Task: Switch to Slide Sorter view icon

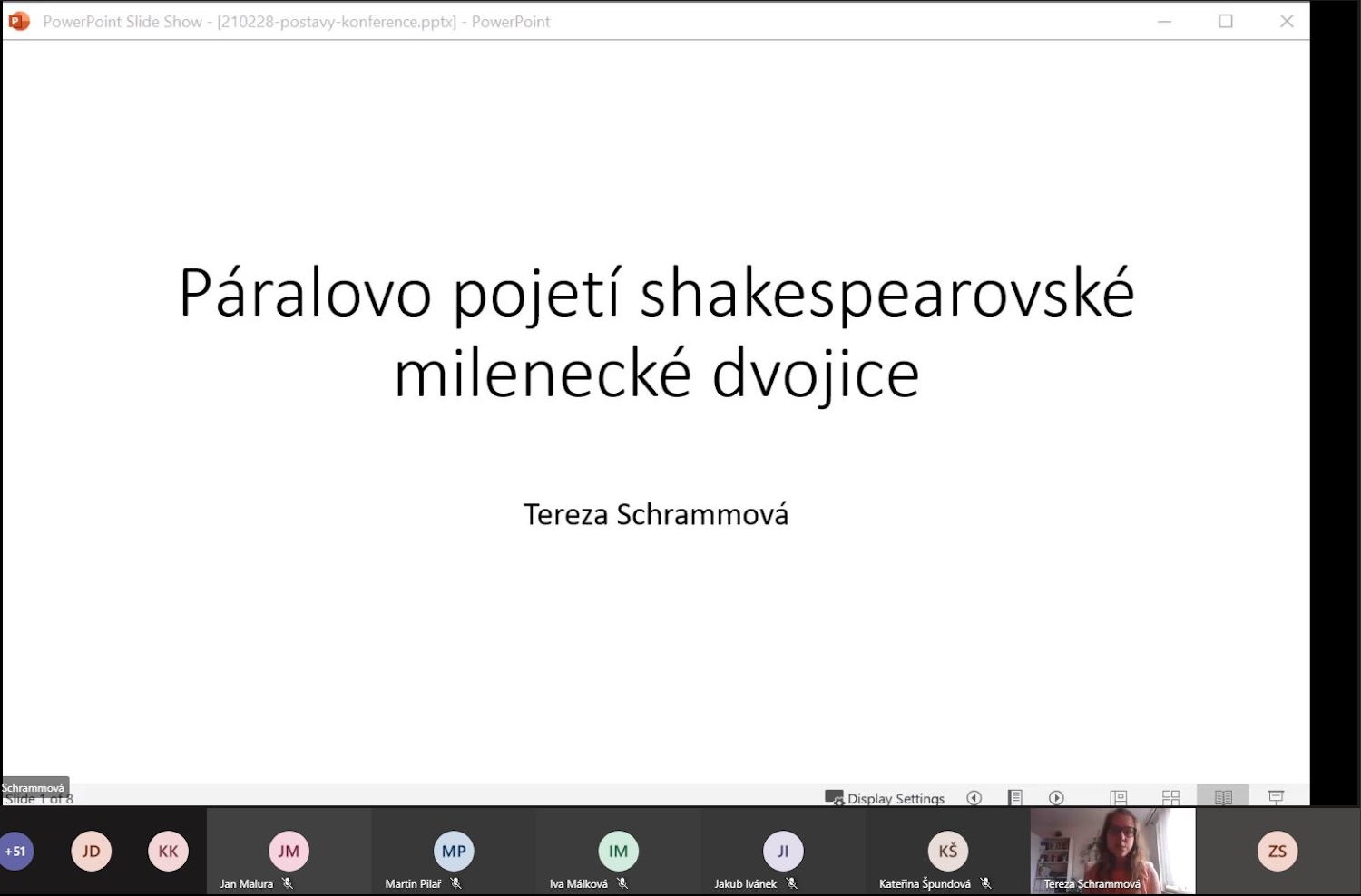Action: tap(1171, 798)
